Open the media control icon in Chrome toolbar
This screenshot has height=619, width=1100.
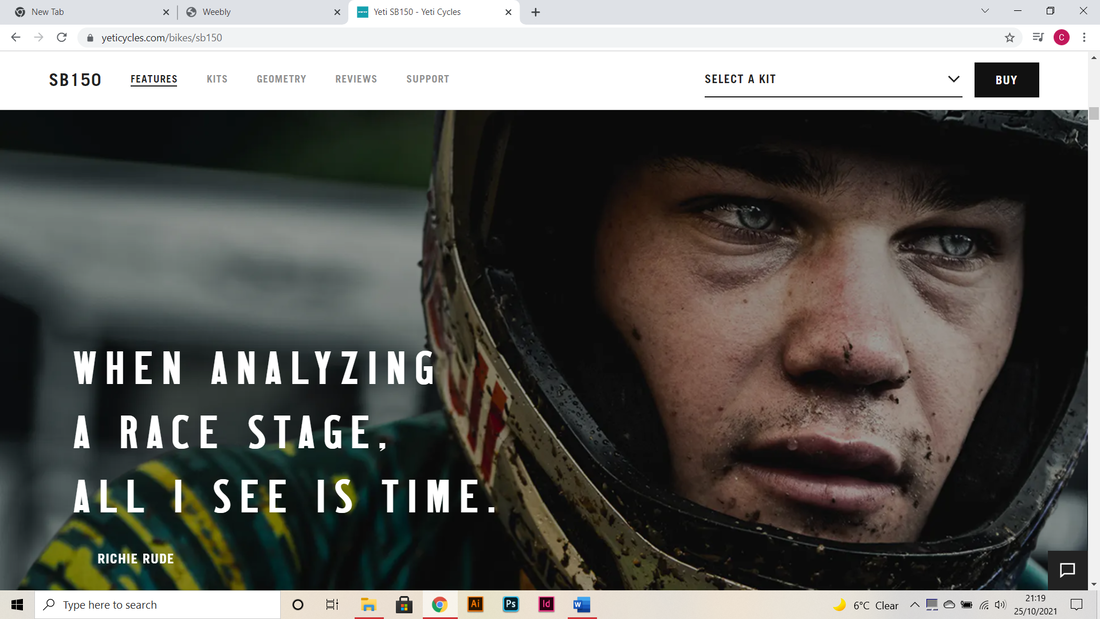1038,37
